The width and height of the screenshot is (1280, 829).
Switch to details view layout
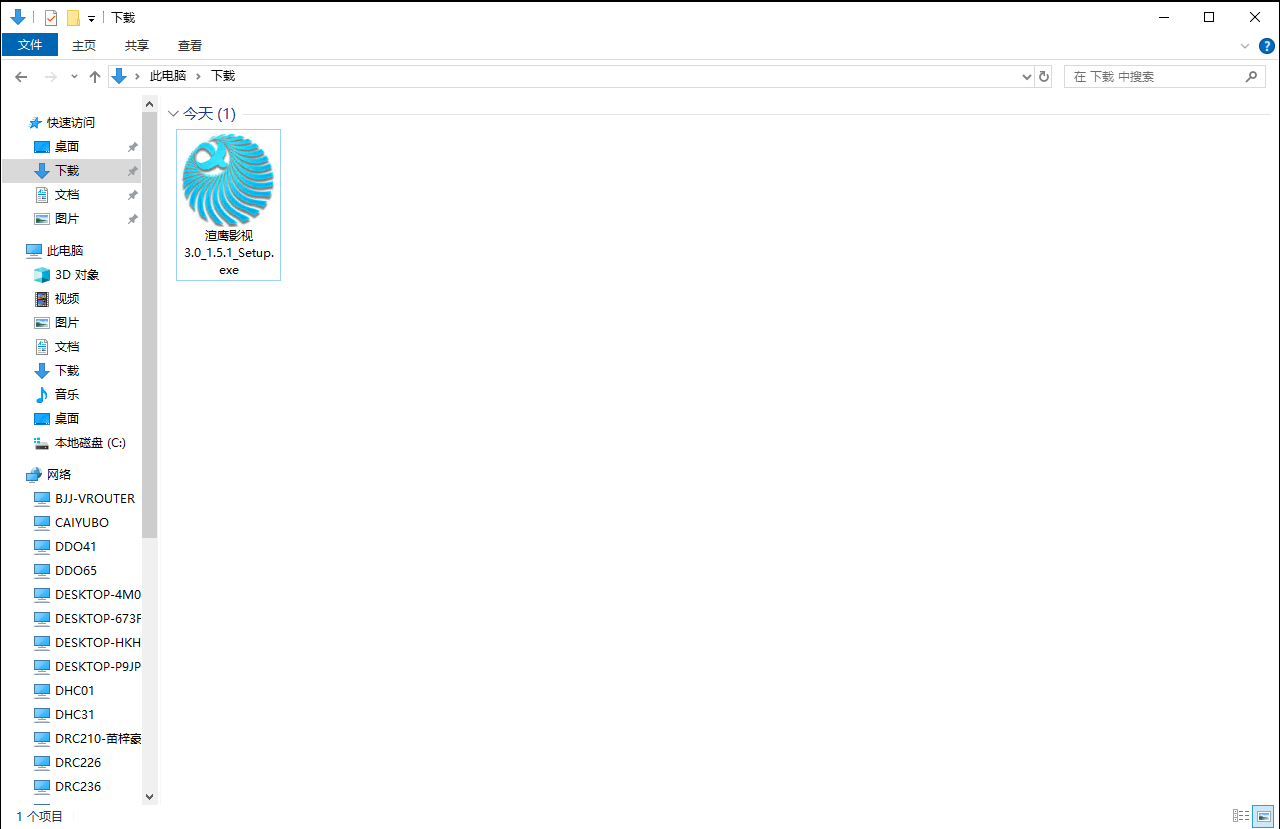(x=1241, y=816)
